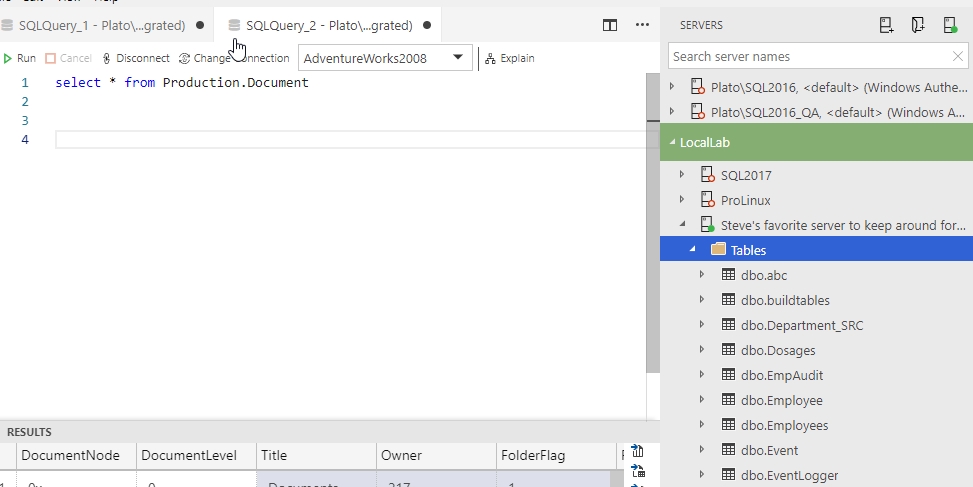
Task: Click the FolderFlag column header
Action: coord(556,455)
